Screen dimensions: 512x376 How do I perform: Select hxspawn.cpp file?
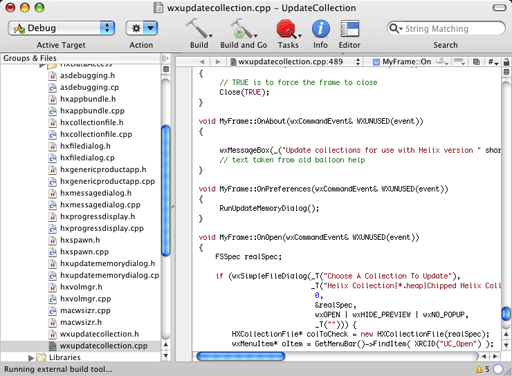pyautogui.click(x=84, y=252)
